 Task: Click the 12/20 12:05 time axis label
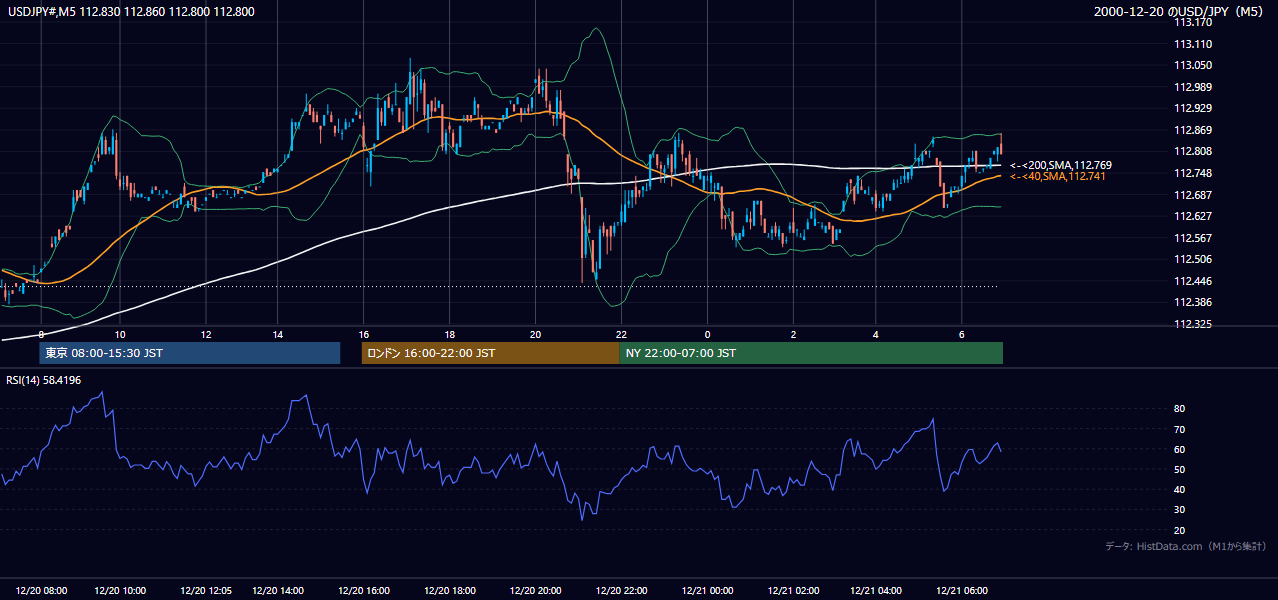[206, 591]
